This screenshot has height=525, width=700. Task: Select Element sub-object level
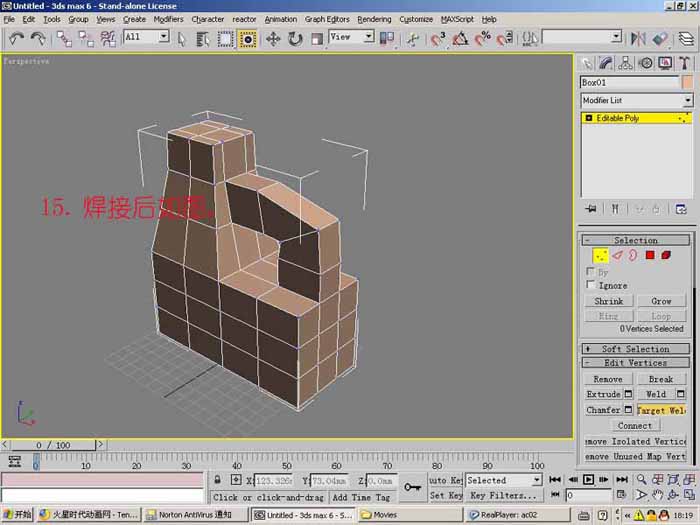(x=666, y=255)
